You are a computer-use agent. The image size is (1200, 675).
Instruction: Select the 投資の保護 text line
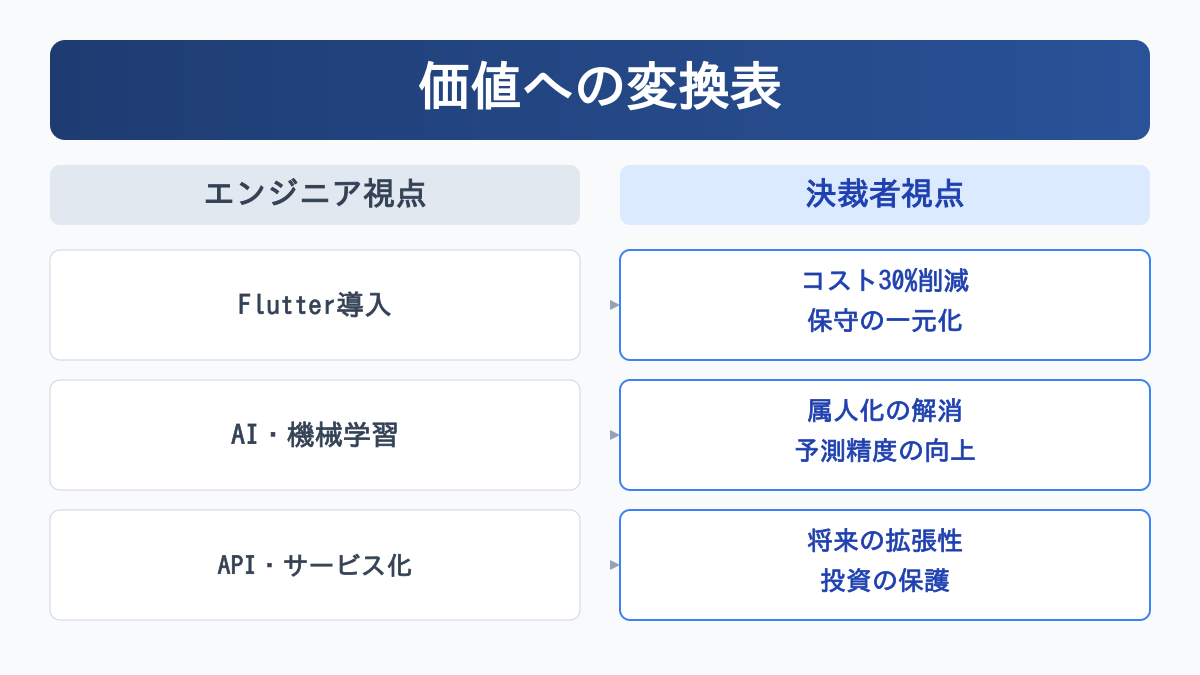(x=884, y=581)
